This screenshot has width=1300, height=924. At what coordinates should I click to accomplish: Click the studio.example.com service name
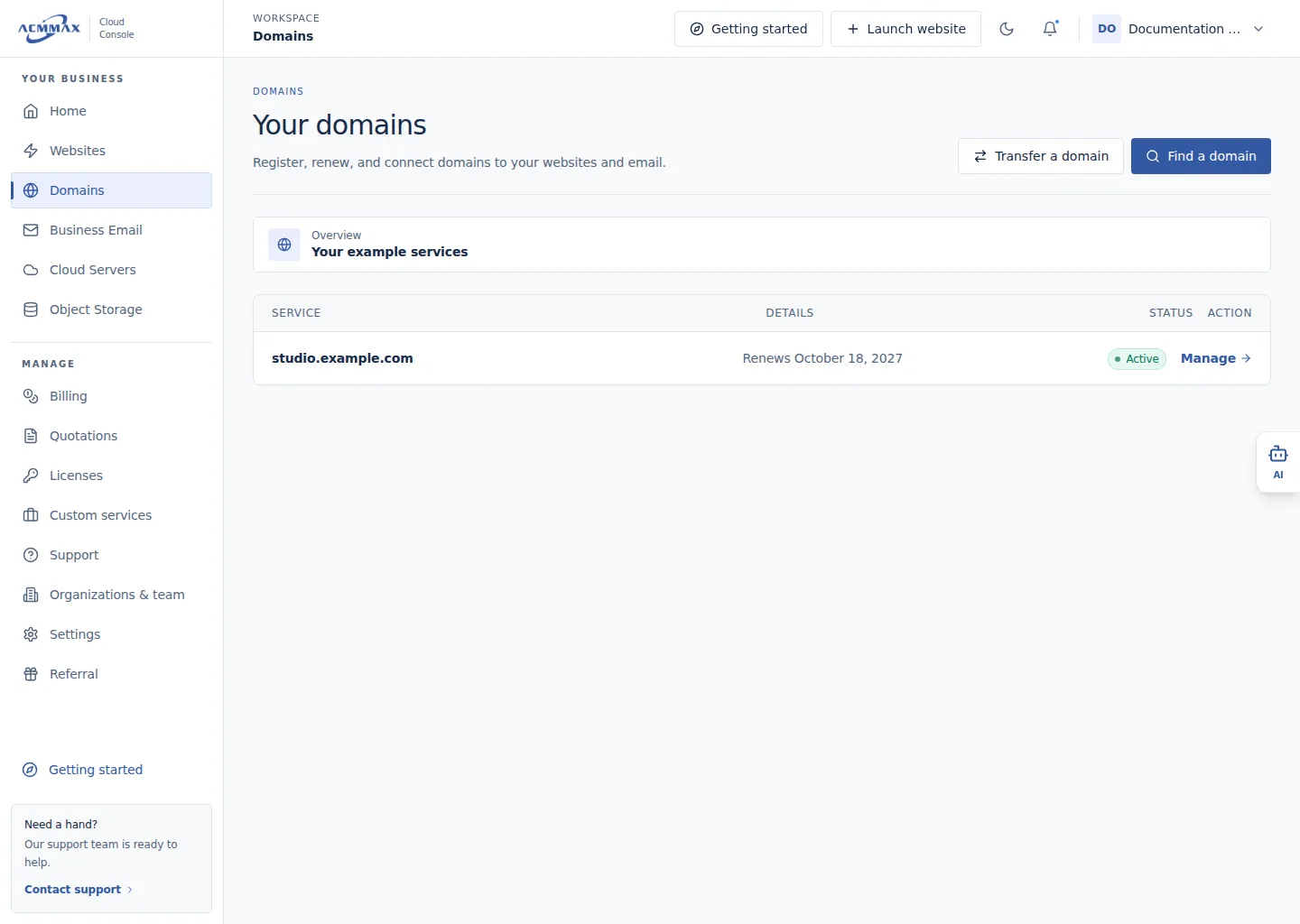pos(342,358)
